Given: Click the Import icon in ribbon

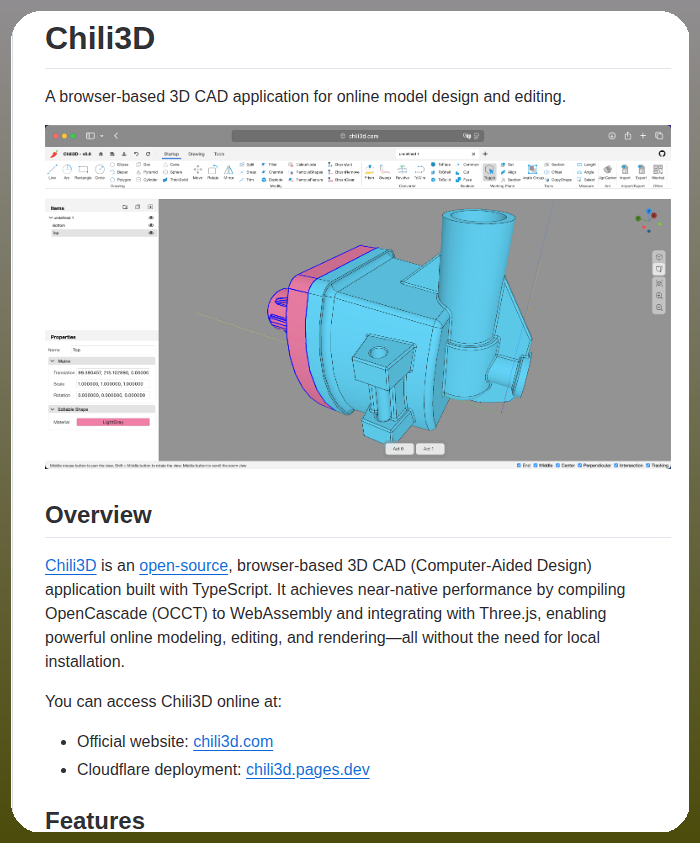Looking at the screenshot, I should pos(625,172).
